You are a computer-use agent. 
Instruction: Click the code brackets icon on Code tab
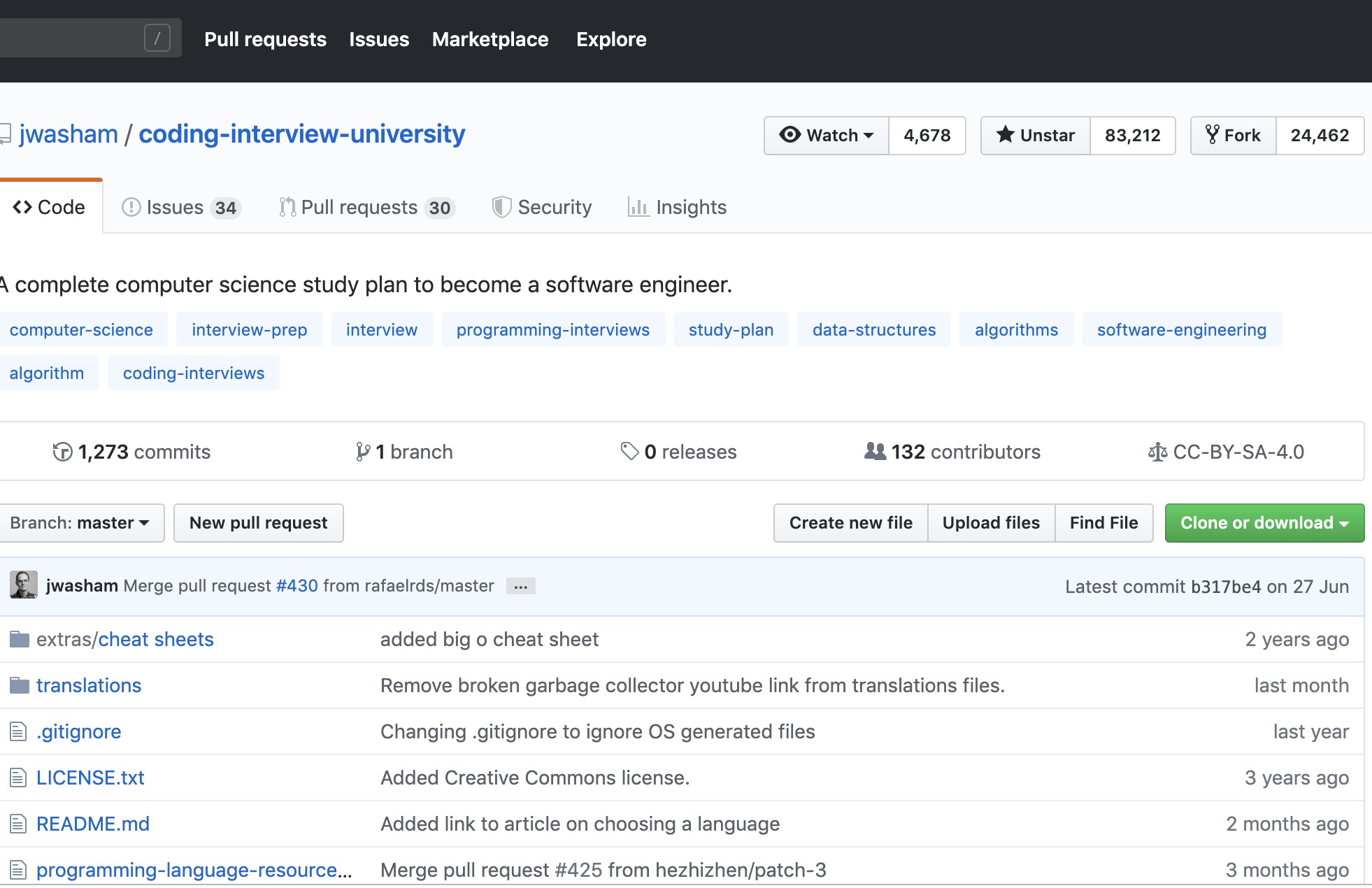click(22, 207)
